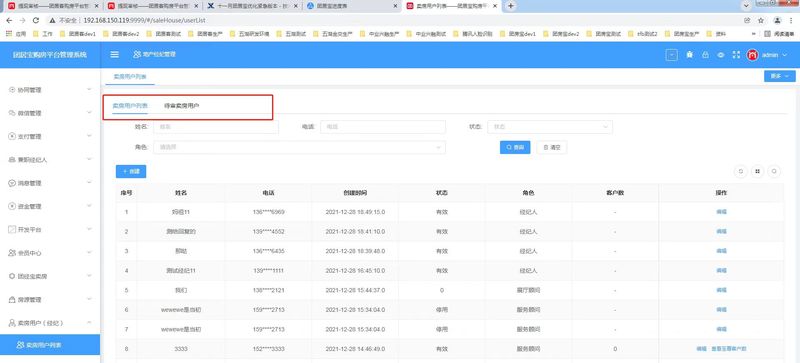Click the icon beside 房源管理 in the sidebar
800x363 pixels.
click(12, 300)
